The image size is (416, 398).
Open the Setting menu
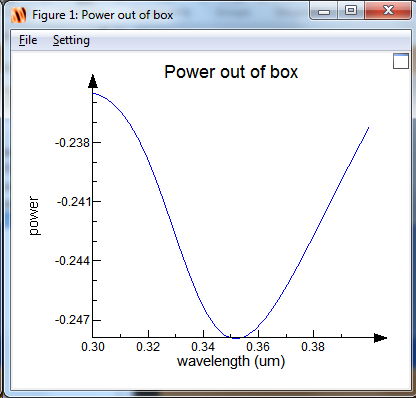click(x=71, y=40)
